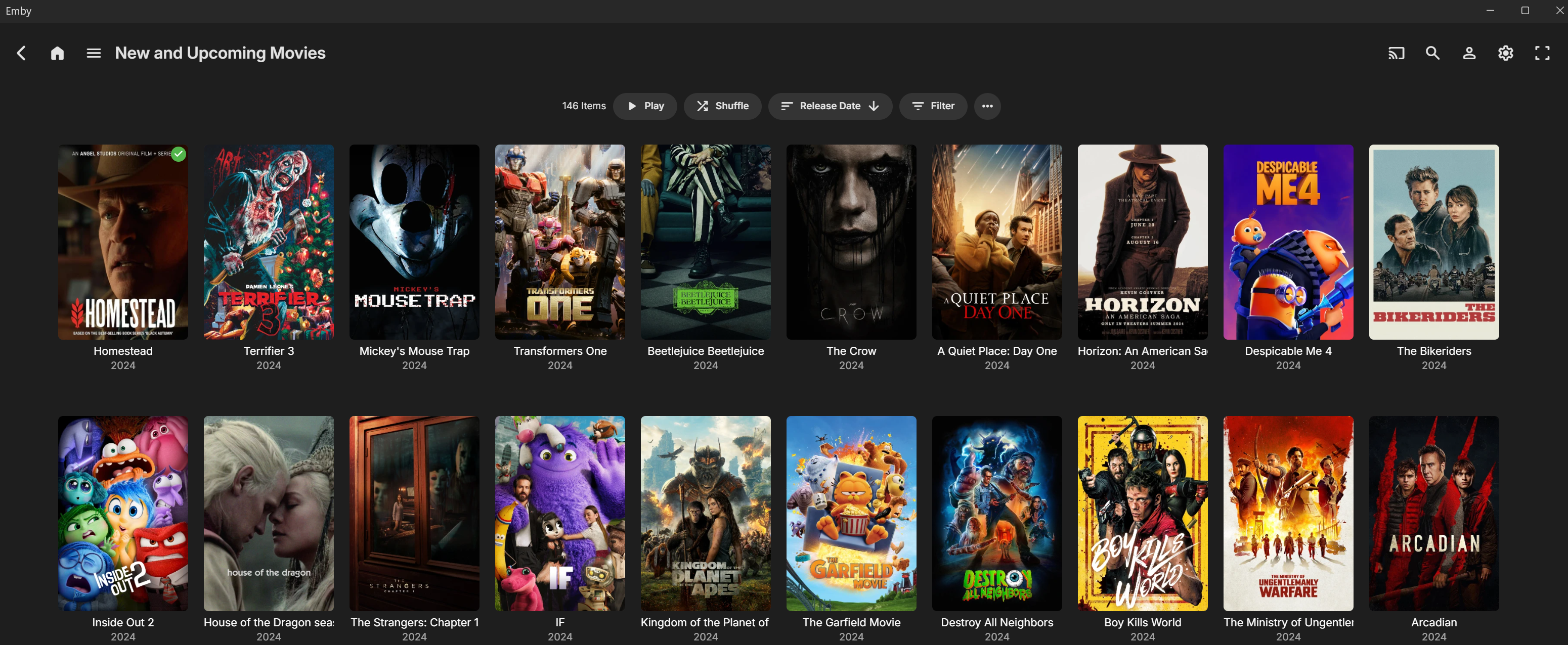Image resolution: width=1568 pixels, height=645 pixels.
Task: Open the Arcadian poster
Action: [1434, 513]
